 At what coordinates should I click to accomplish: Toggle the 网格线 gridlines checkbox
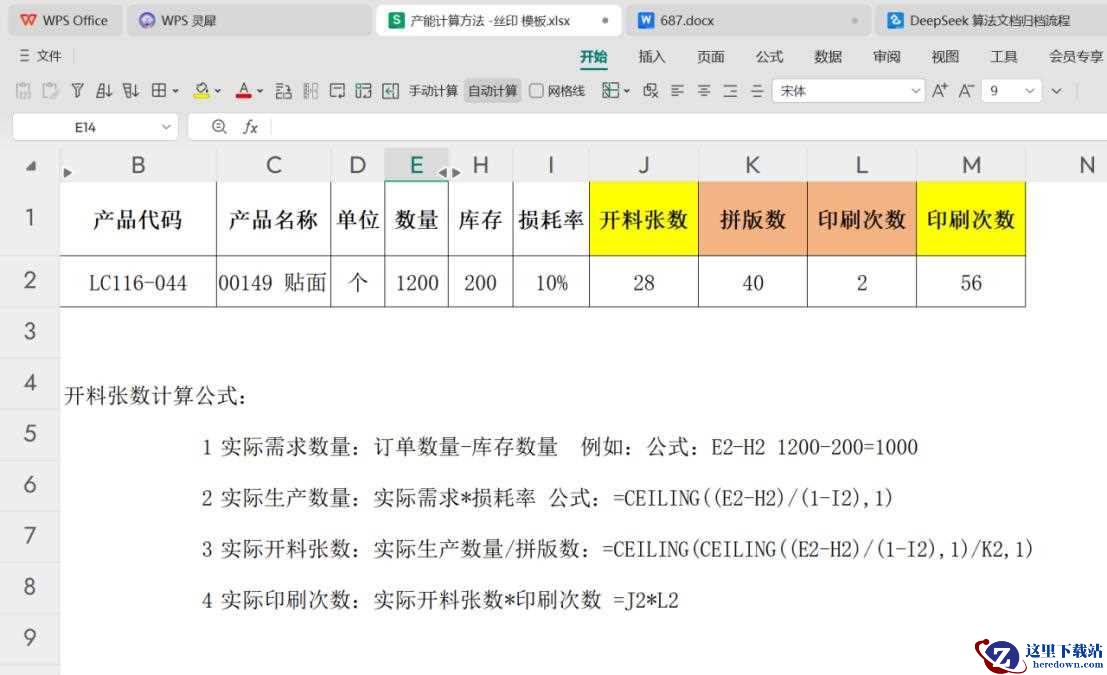pos(537,90)
